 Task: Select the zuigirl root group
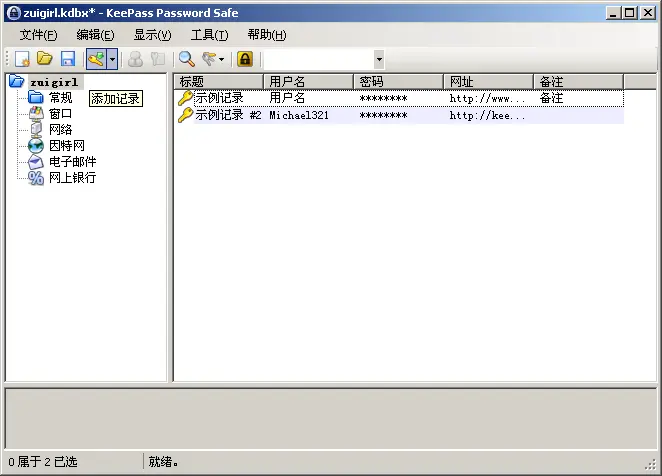pyautogui.click(x=54, y=82)
